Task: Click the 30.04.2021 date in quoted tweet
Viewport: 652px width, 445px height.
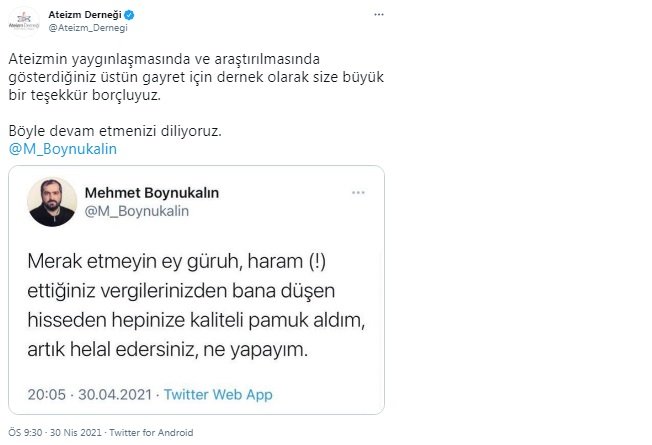Action: tap(115, 394)
